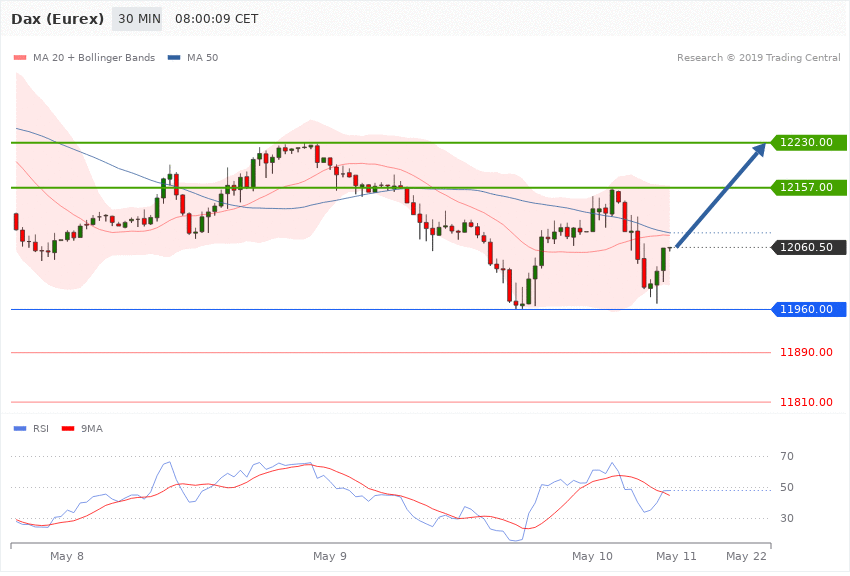
Task: Click the blue MA 50 legend swatch
Action: [174, 57]
